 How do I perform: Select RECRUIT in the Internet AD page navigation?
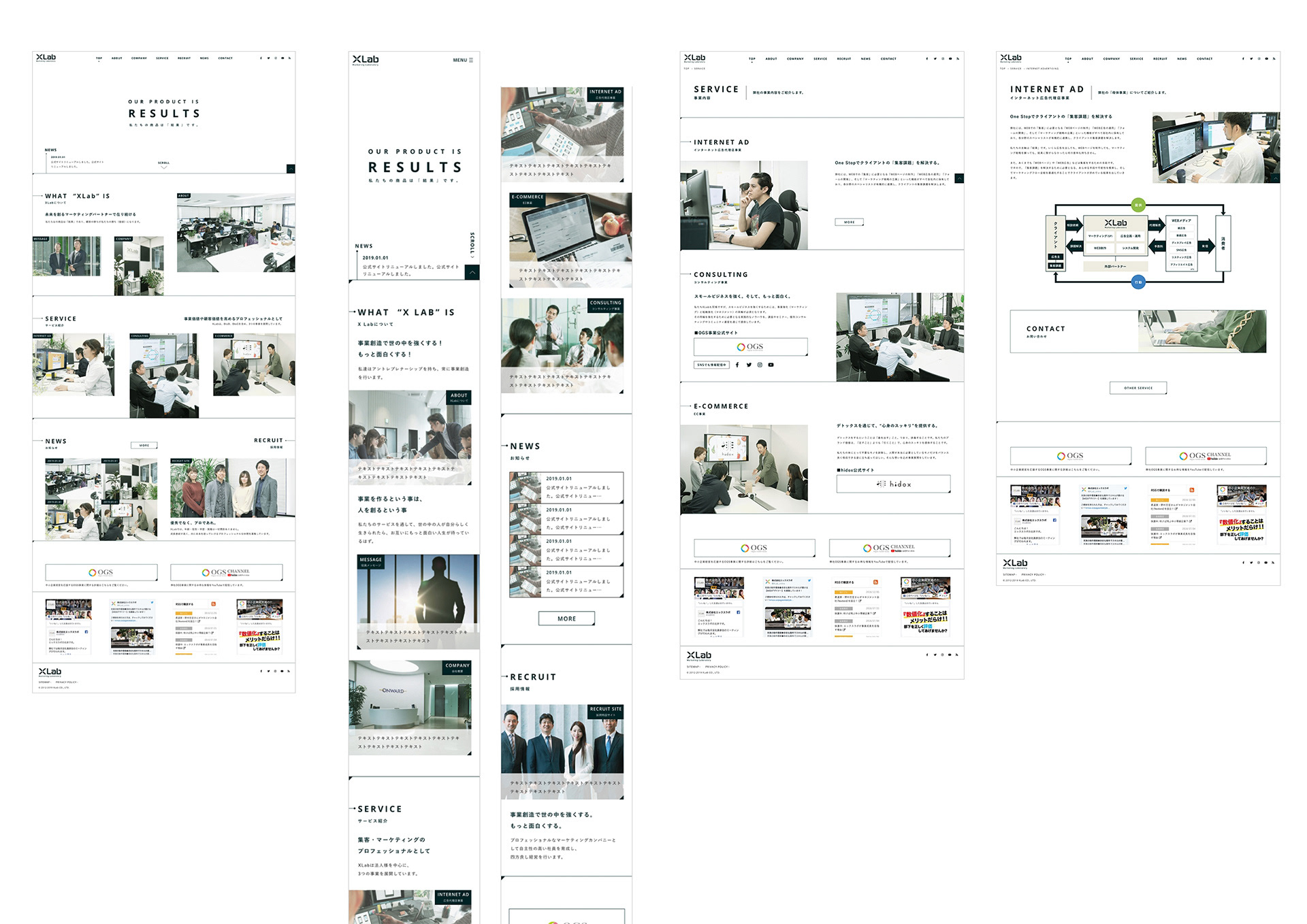point(1160,59)
